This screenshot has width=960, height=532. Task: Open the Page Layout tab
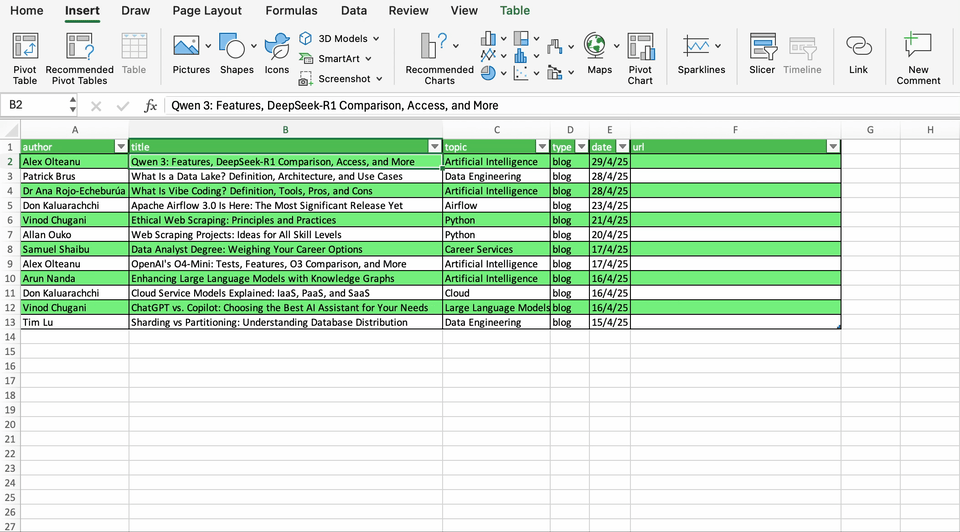[x=207, y=11]
